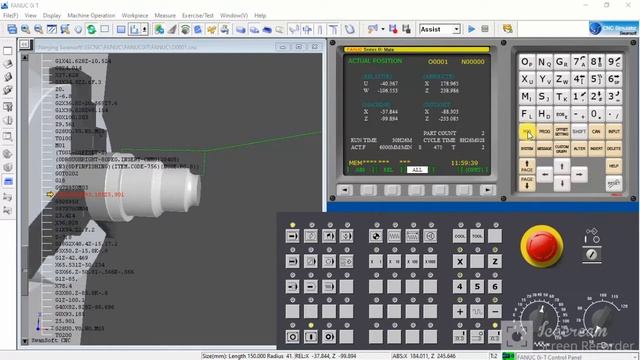Click the G address key
Viewport: 640px width, 360px height.
tap(562, 62)
